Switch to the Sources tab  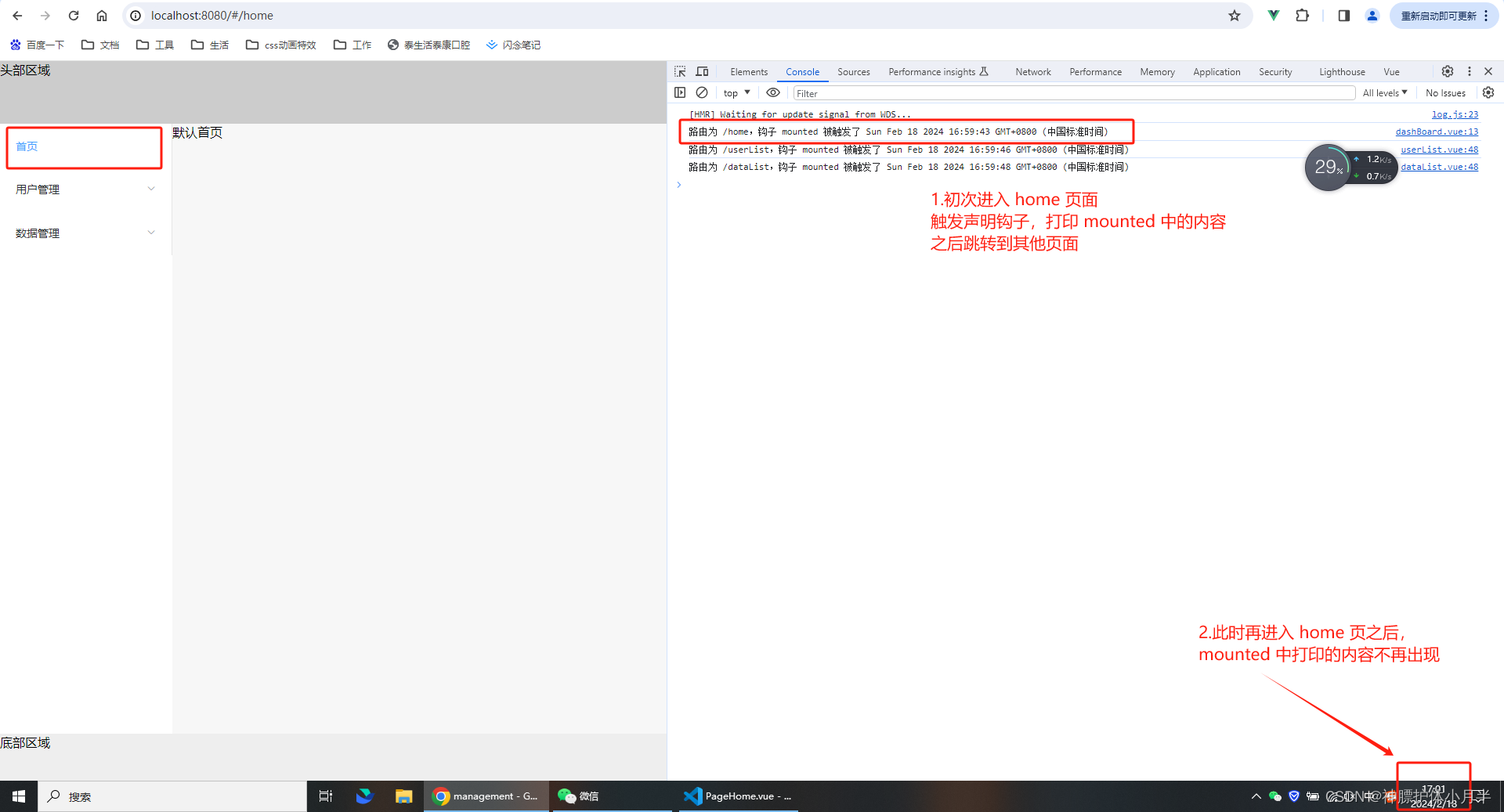tap(853, 72)
